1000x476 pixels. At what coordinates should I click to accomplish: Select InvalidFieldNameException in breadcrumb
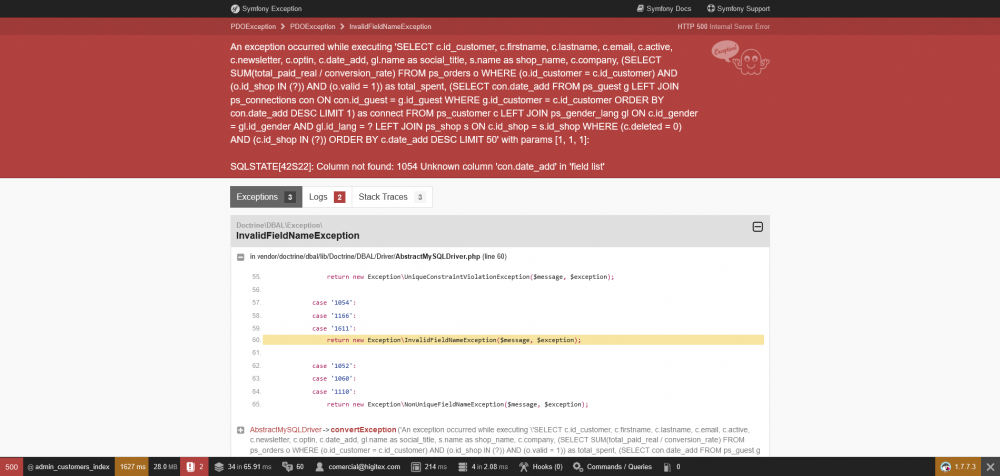(390, 27)
